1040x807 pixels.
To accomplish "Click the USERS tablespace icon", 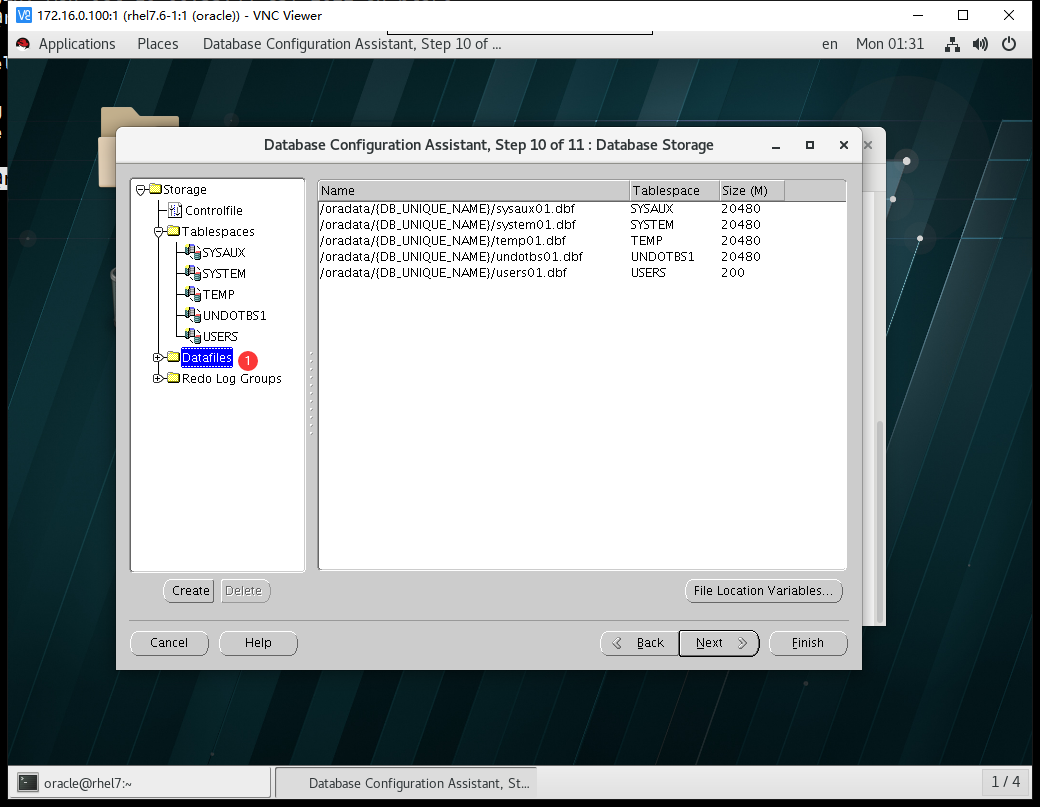I will click(193, 336).
